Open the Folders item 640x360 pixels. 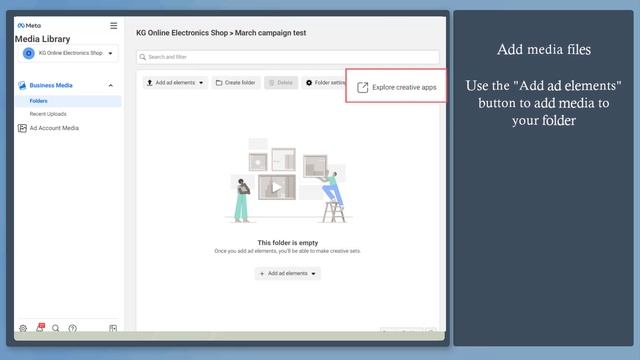point(68,101)
